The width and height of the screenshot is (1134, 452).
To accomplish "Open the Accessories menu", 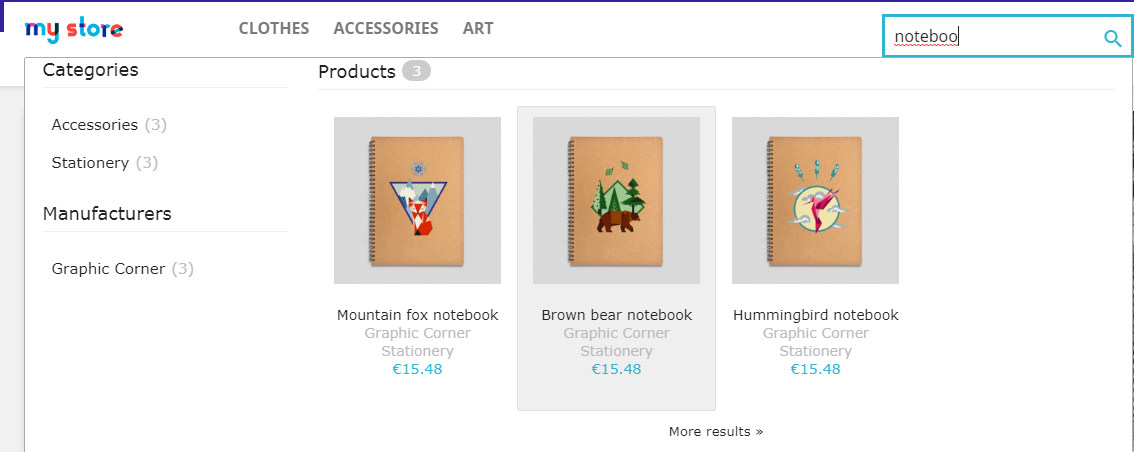I will [x=386, y=28].
